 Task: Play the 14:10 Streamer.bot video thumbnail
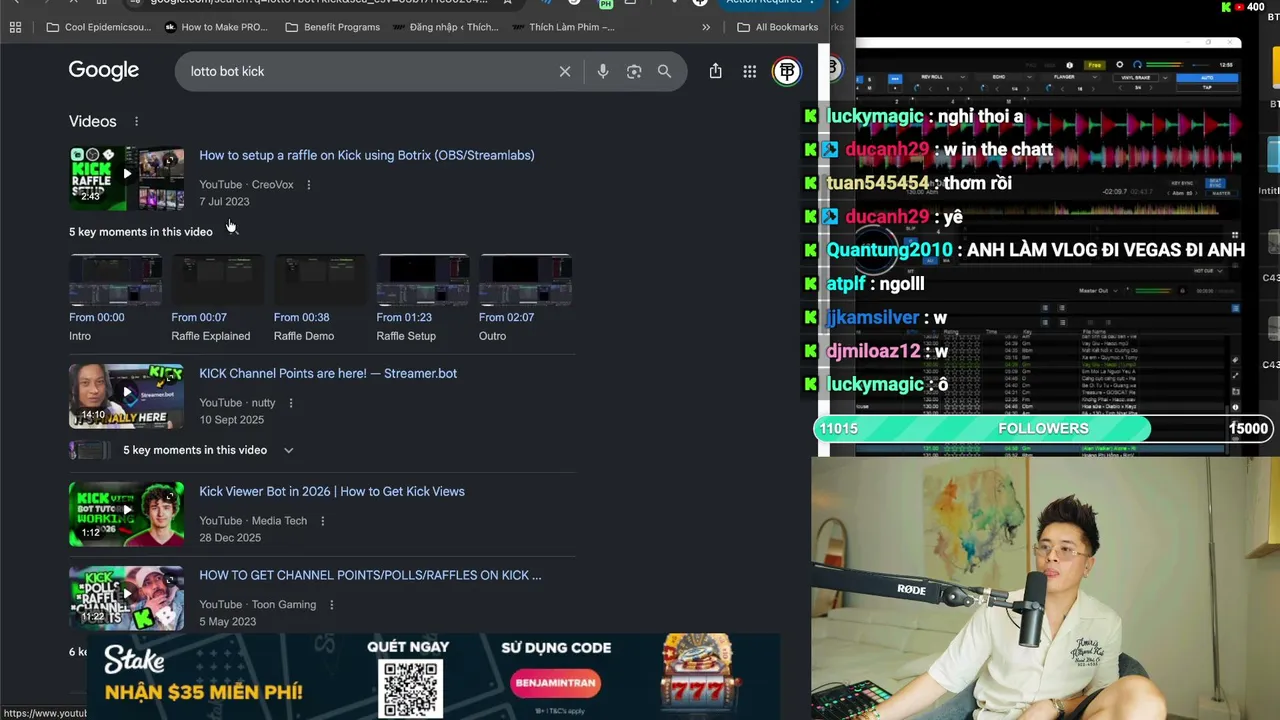126,396
